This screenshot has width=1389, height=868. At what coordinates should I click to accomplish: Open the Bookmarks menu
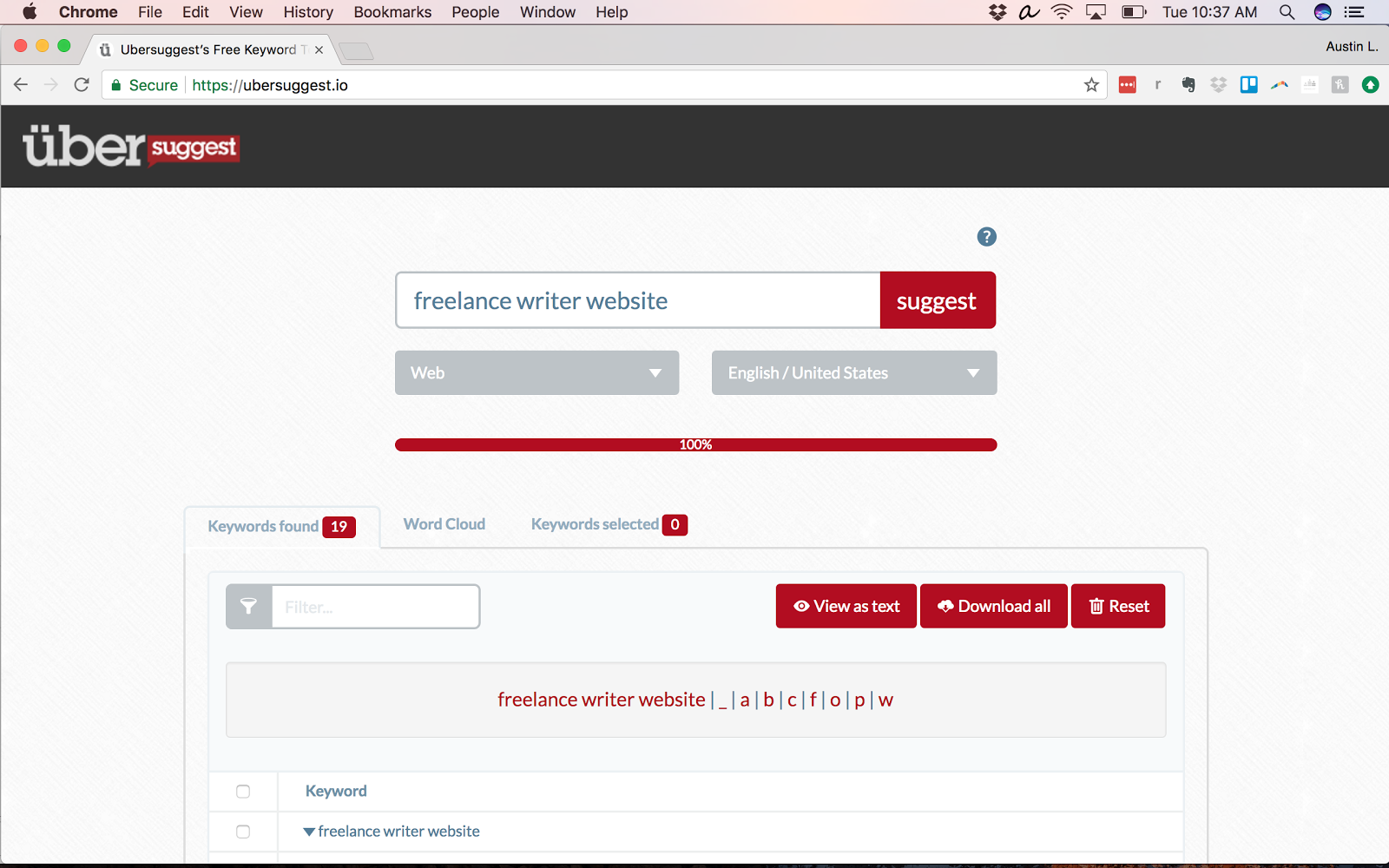[392, 12]
